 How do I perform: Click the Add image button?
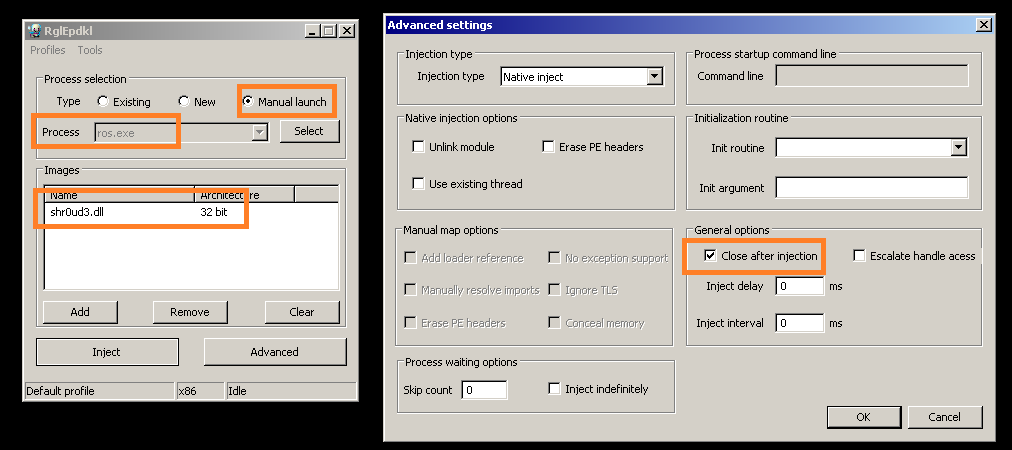click(80, 312)
